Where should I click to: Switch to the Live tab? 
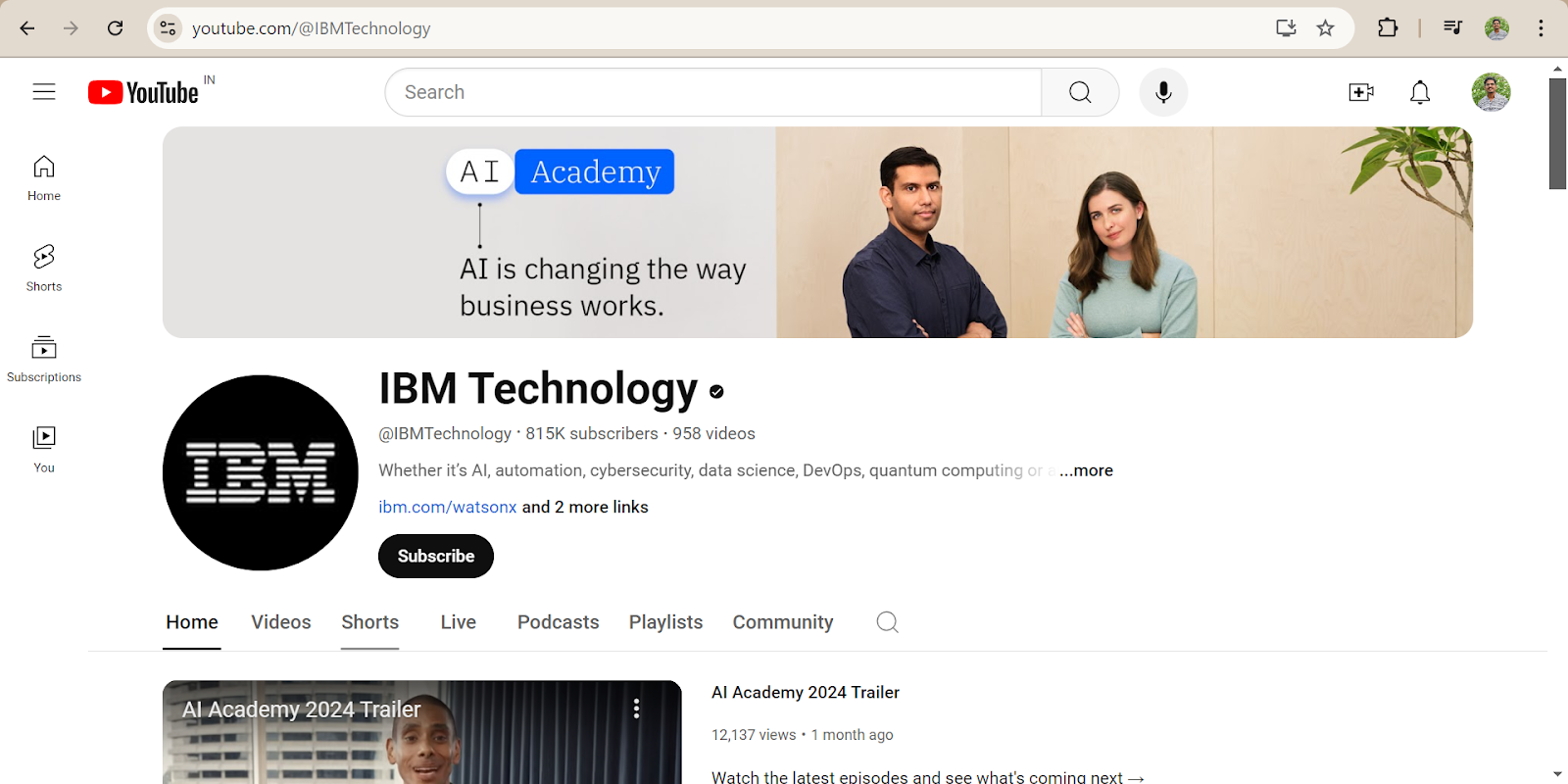(x=459, y=622)
